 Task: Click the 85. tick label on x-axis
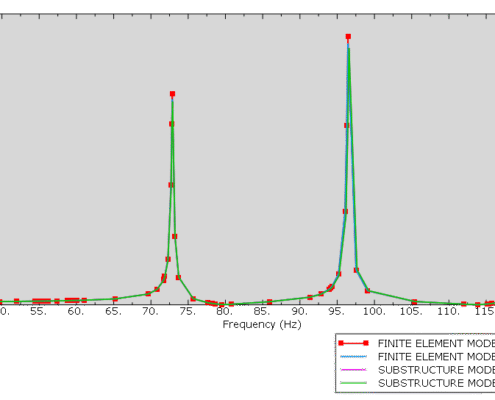(x=262, y=312)
